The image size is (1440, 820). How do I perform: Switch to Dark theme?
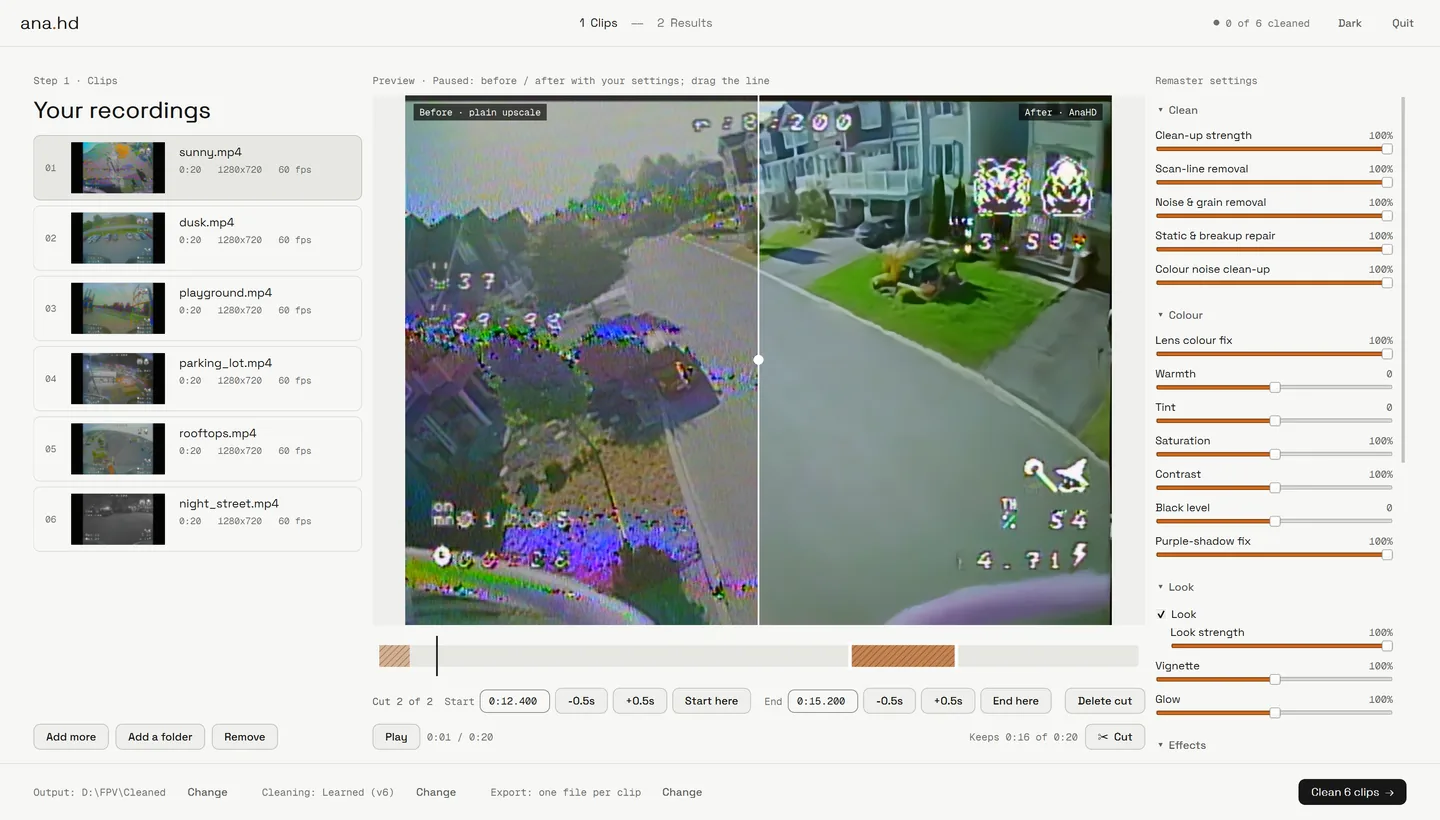(x=1350, y=23)
